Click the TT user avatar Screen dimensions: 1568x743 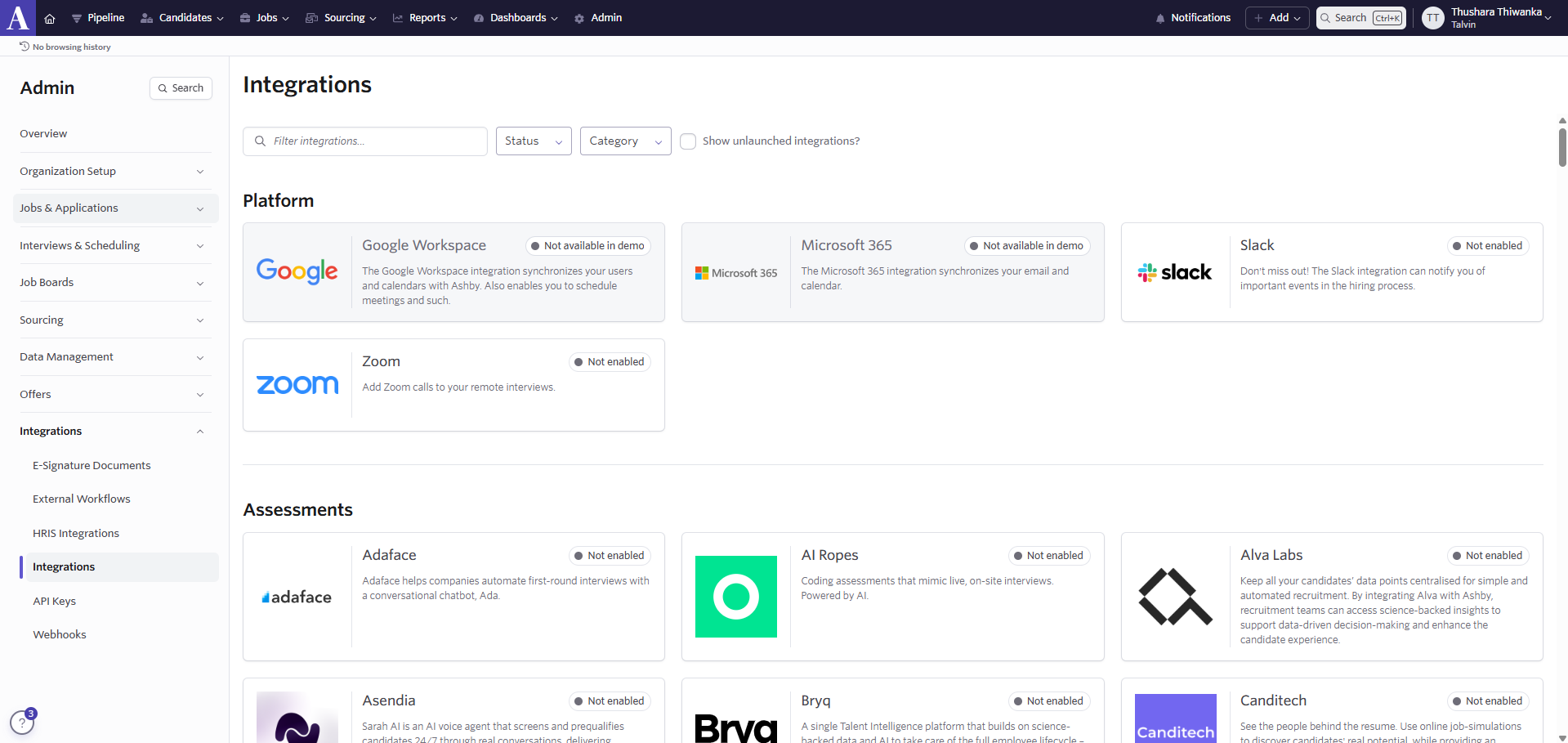click(1433, 18)
